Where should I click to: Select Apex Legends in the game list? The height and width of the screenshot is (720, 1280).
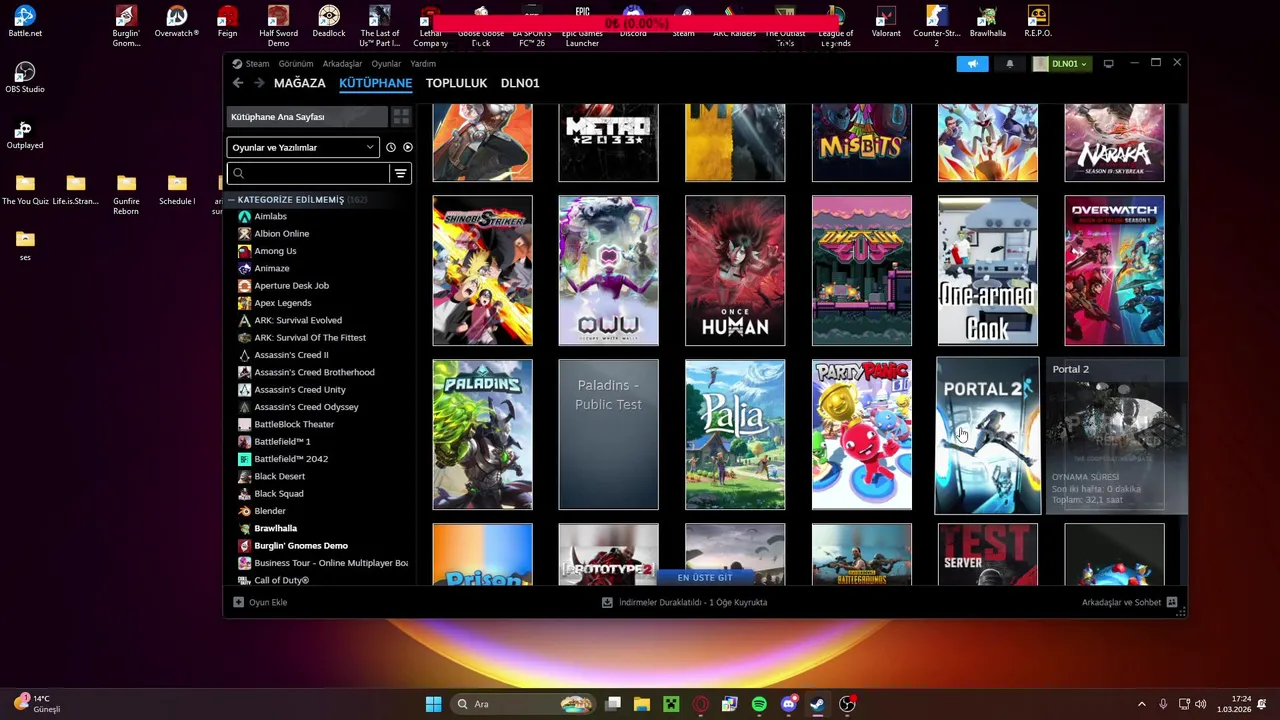(282, 303)
